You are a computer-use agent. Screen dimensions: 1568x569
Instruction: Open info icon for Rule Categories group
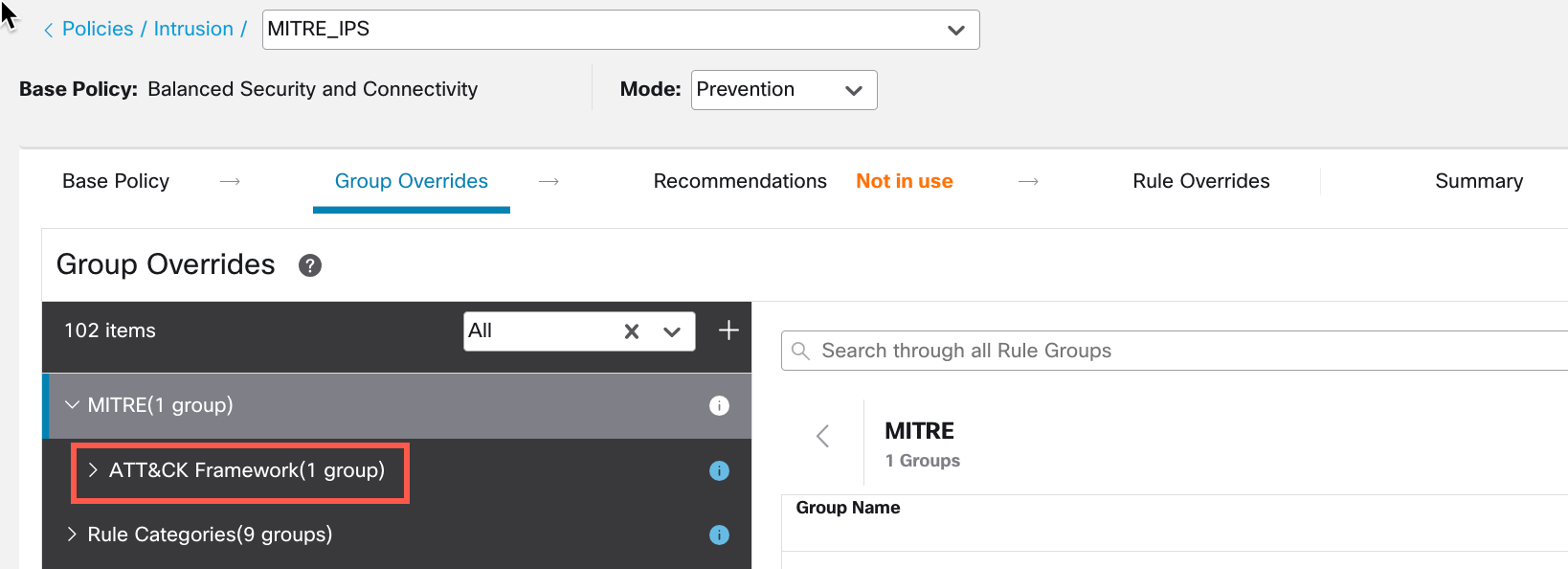(x=719, y=535)
